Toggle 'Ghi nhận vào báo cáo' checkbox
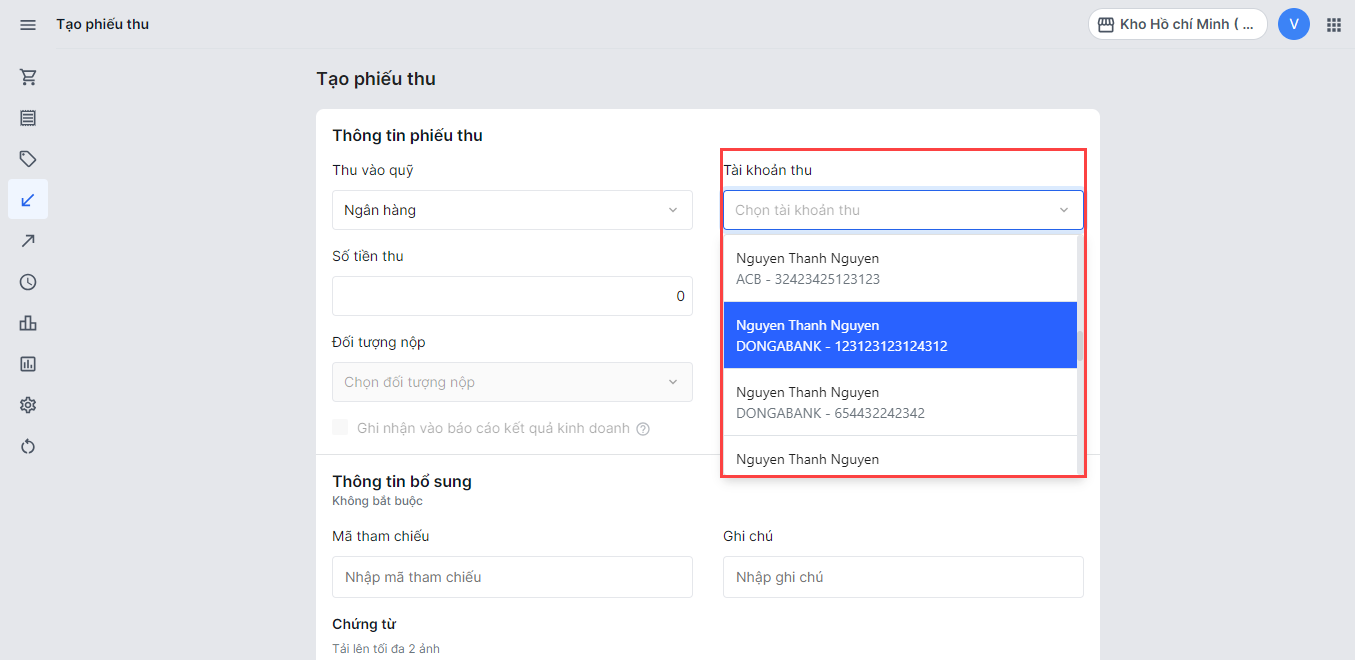The width and height of the screenshot is (1355, 660). [x=341, y=428]
